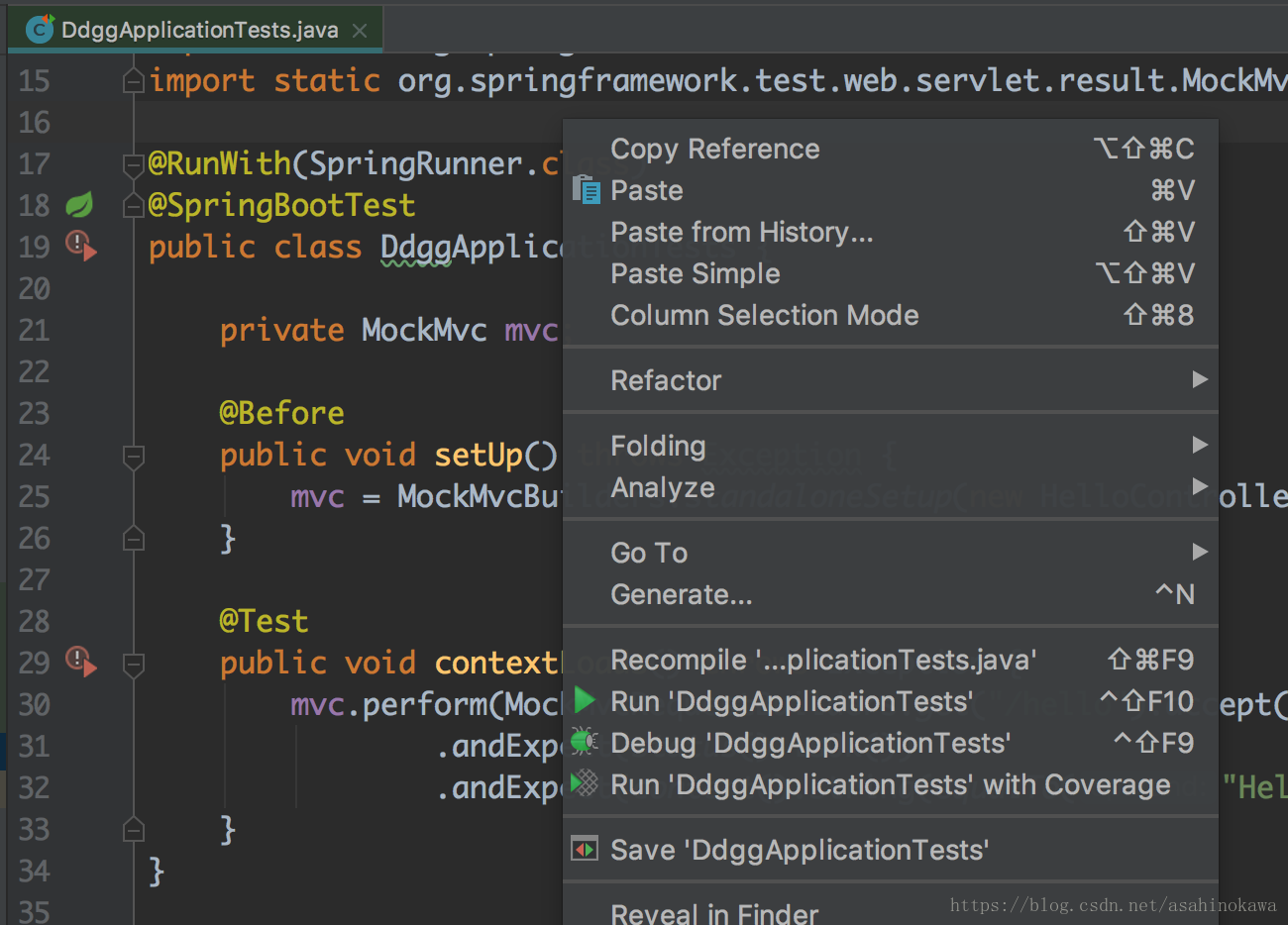Screen dimensions: 1288x925
Task: Select the DdggApplicationTests.java editor tab
Action: (196, 30)
